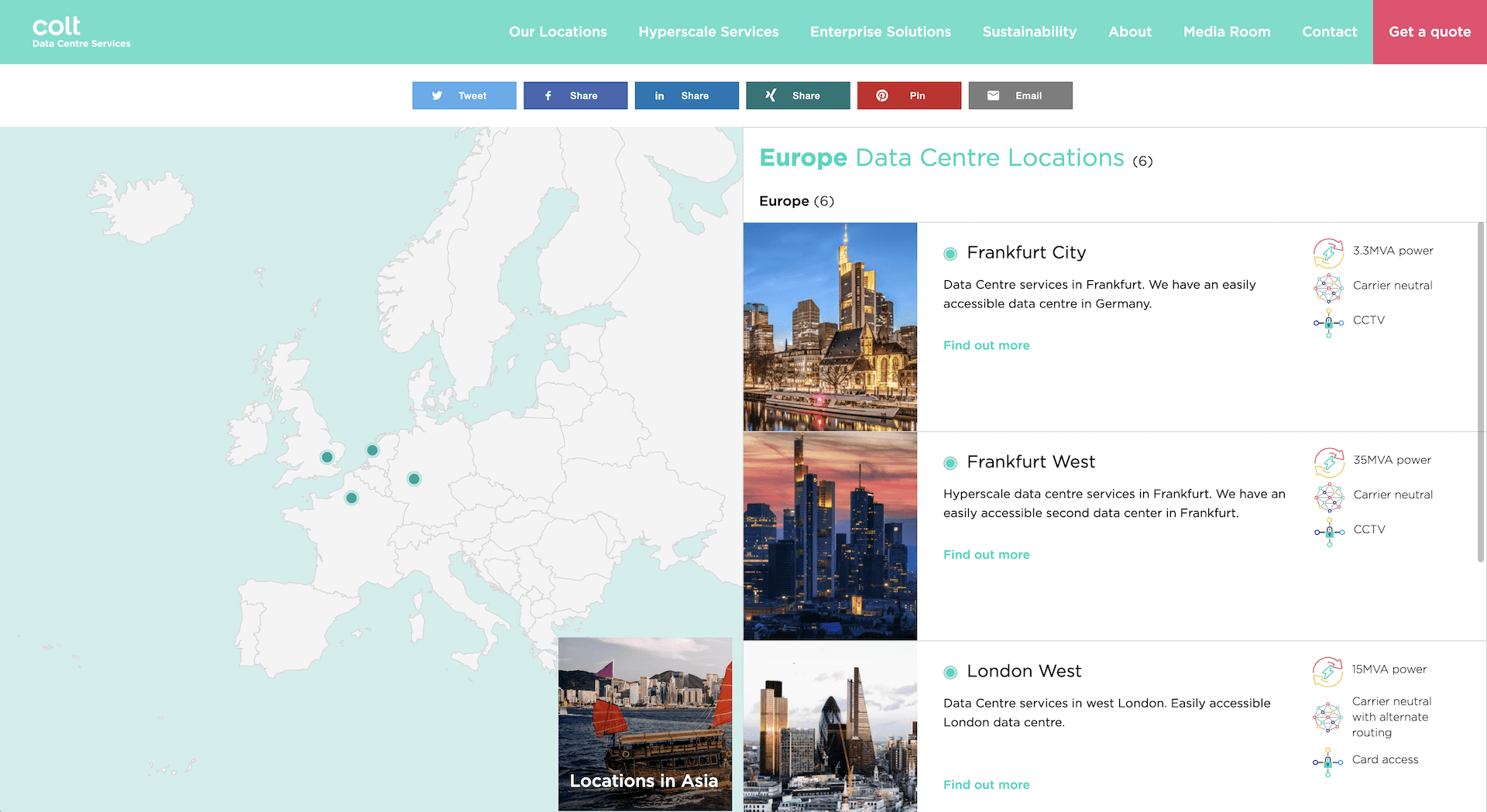
Task: Click Frankfurt West CCTV icon
Action: pos(1329,532)
